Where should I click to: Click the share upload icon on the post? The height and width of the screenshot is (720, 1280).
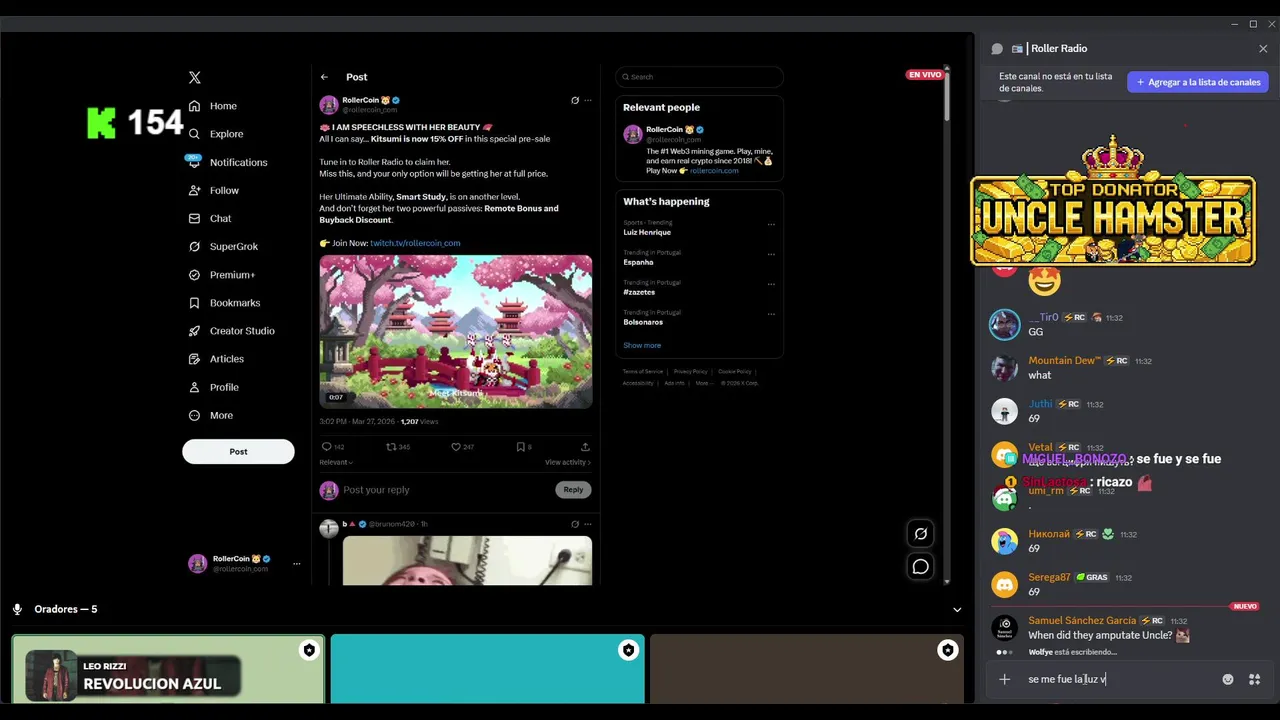(585, 447)
